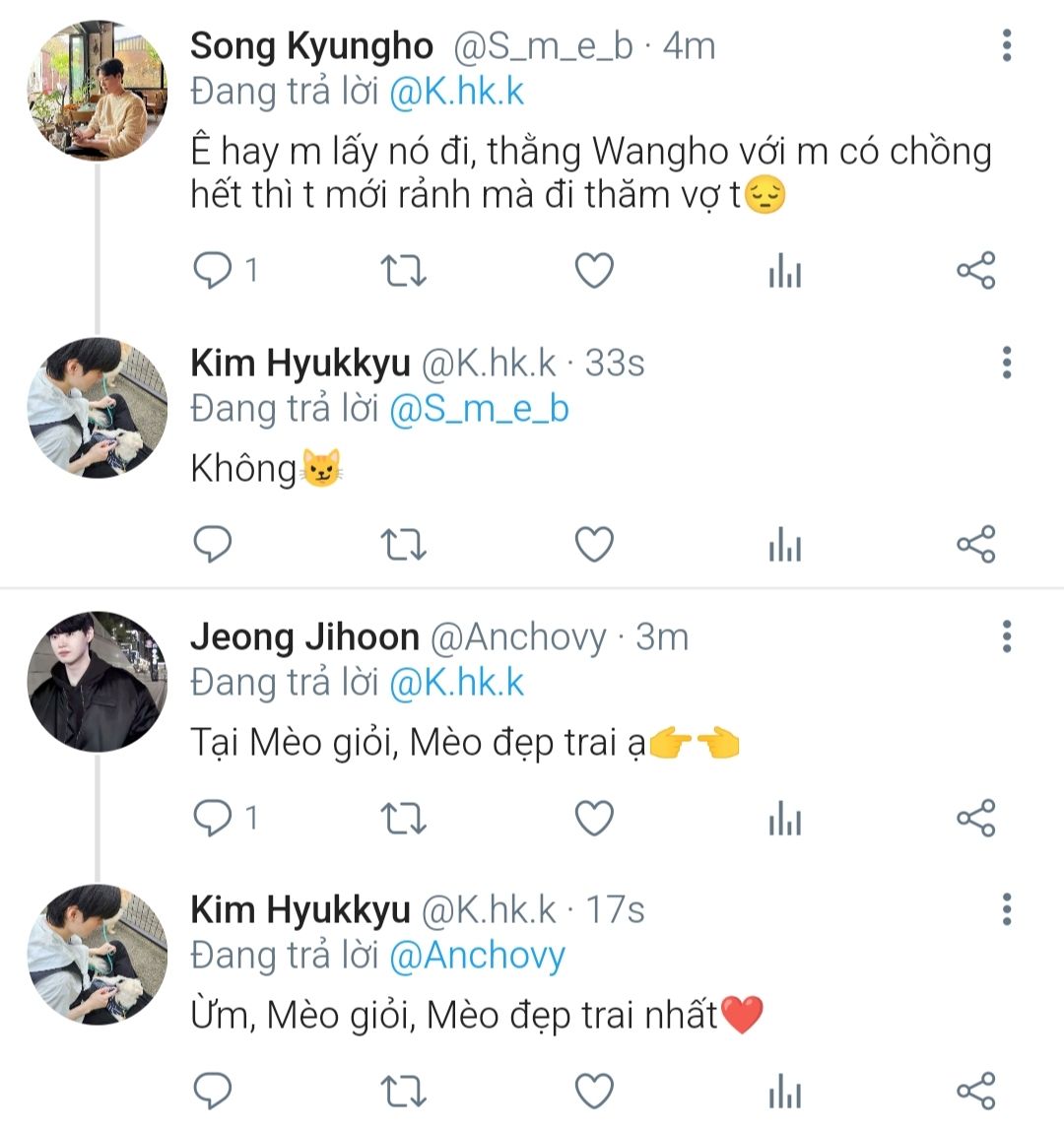Retweet Jeong Jihoon's tweet
Screen dimensions: 1064x1132
[403, 818]
